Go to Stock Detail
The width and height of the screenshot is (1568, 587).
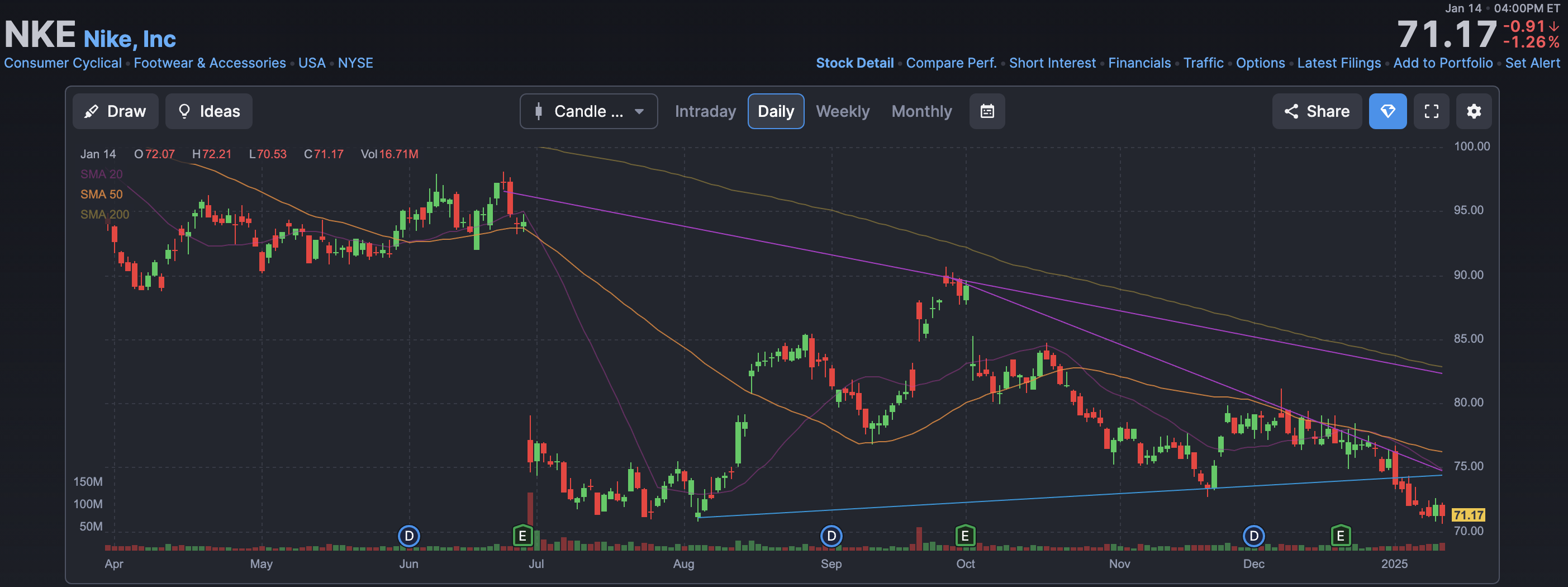854,63
